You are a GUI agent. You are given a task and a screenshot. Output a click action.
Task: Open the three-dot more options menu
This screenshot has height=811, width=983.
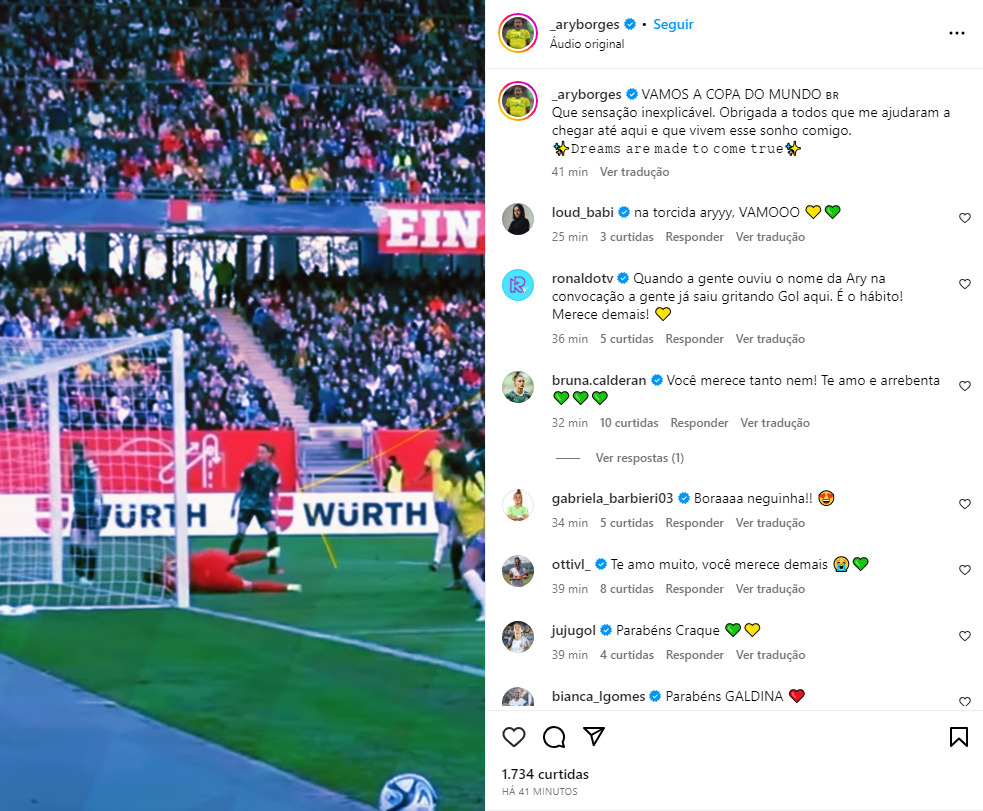click(957, 33)
